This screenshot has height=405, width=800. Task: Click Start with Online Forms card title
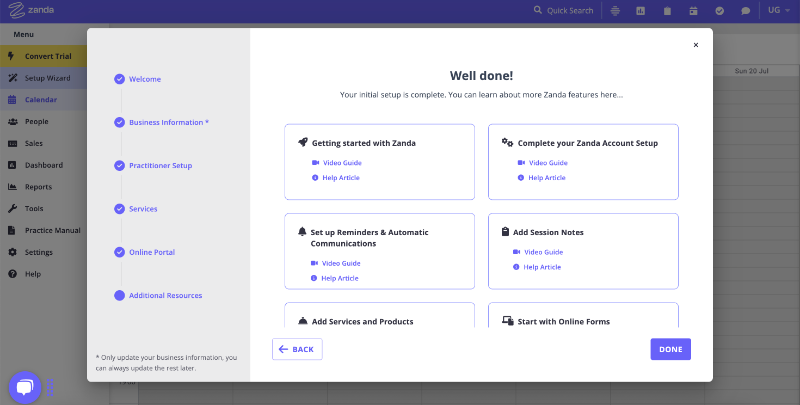(564, 322)
